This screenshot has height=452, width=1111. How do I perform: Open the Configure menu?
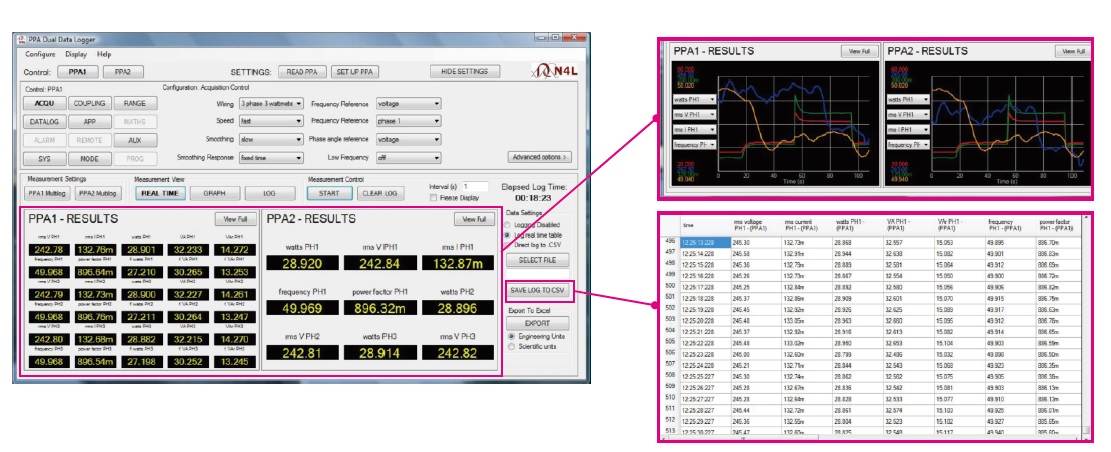pos(40,54)
